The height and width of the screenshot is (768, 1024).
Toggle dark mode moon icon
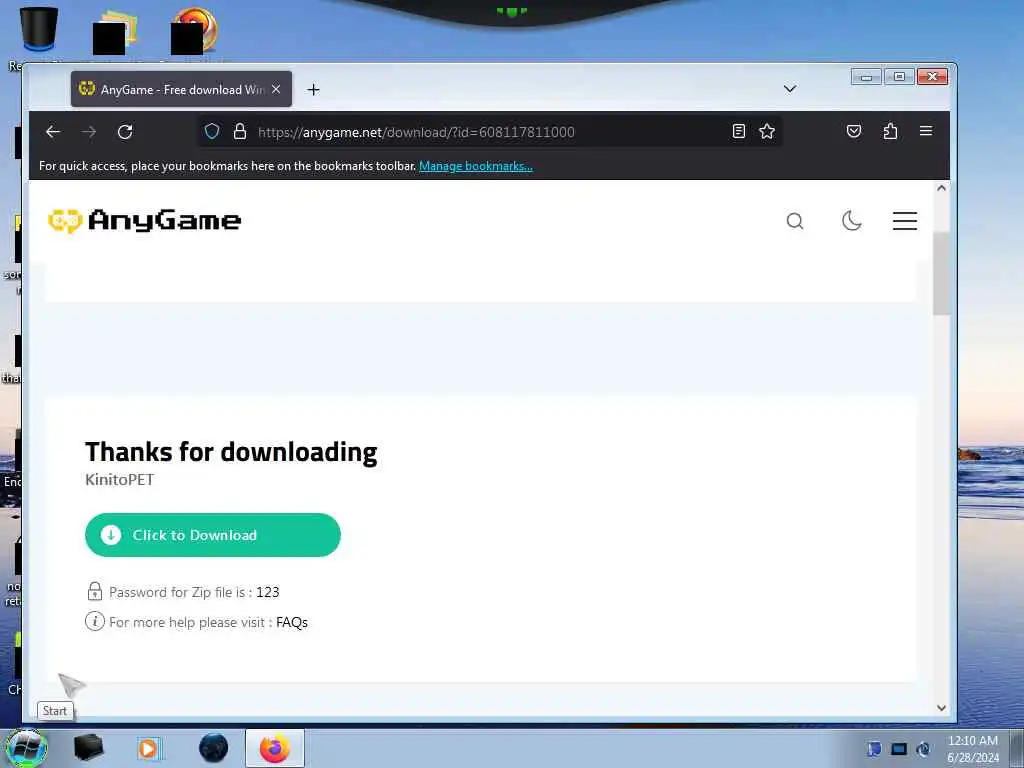(852, 221)
